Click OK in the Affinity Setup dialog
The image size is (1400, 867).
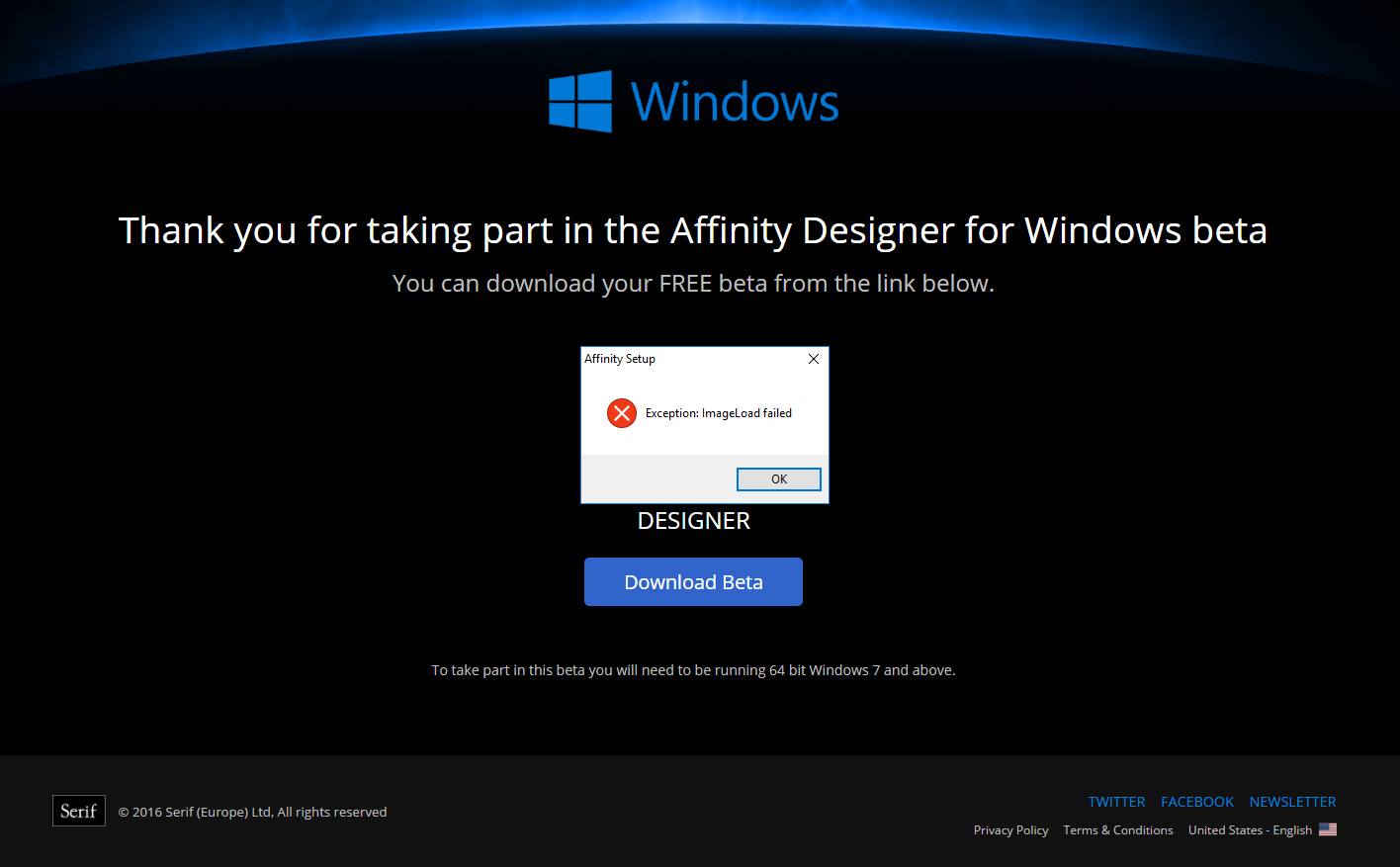click(x=778, y=478)
